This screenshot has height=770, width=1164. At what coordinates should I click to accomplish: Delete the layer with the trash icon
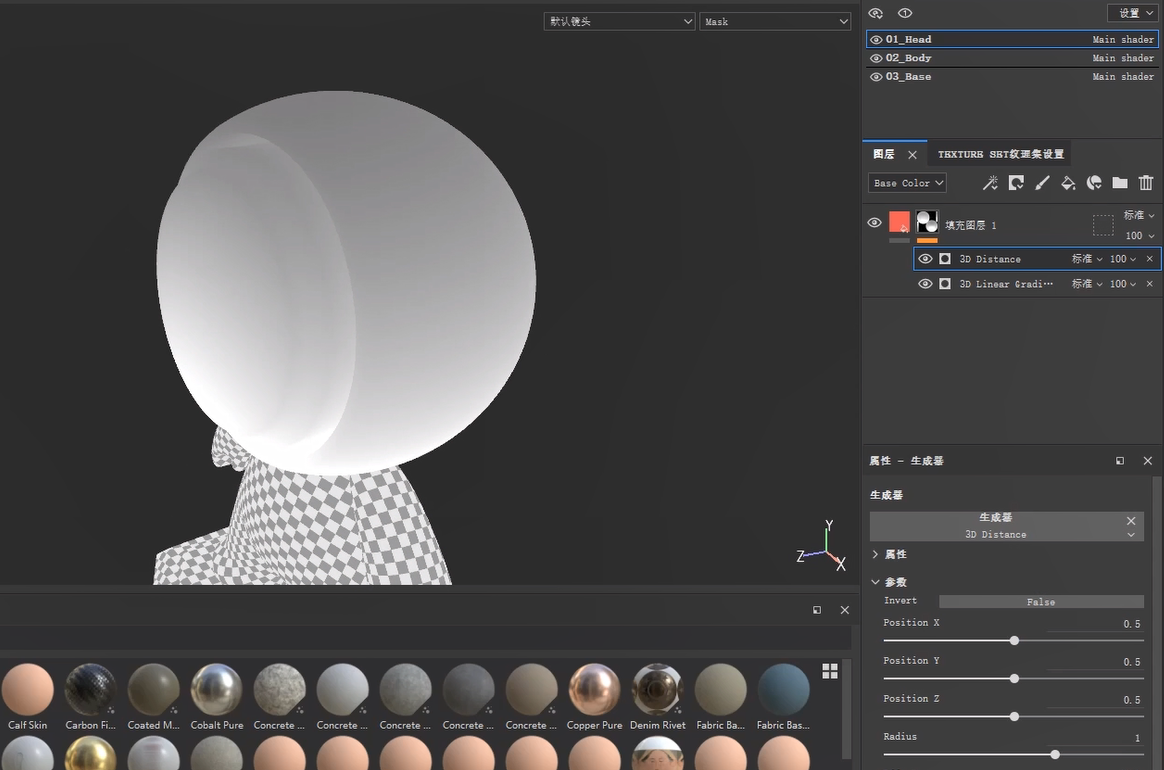(1146, 183)
